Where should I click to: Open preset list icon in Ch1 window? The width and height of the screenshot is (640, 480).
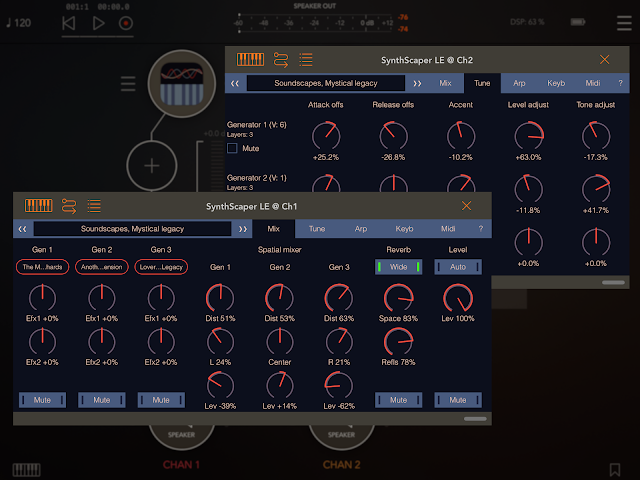click(x=94, y=206)
